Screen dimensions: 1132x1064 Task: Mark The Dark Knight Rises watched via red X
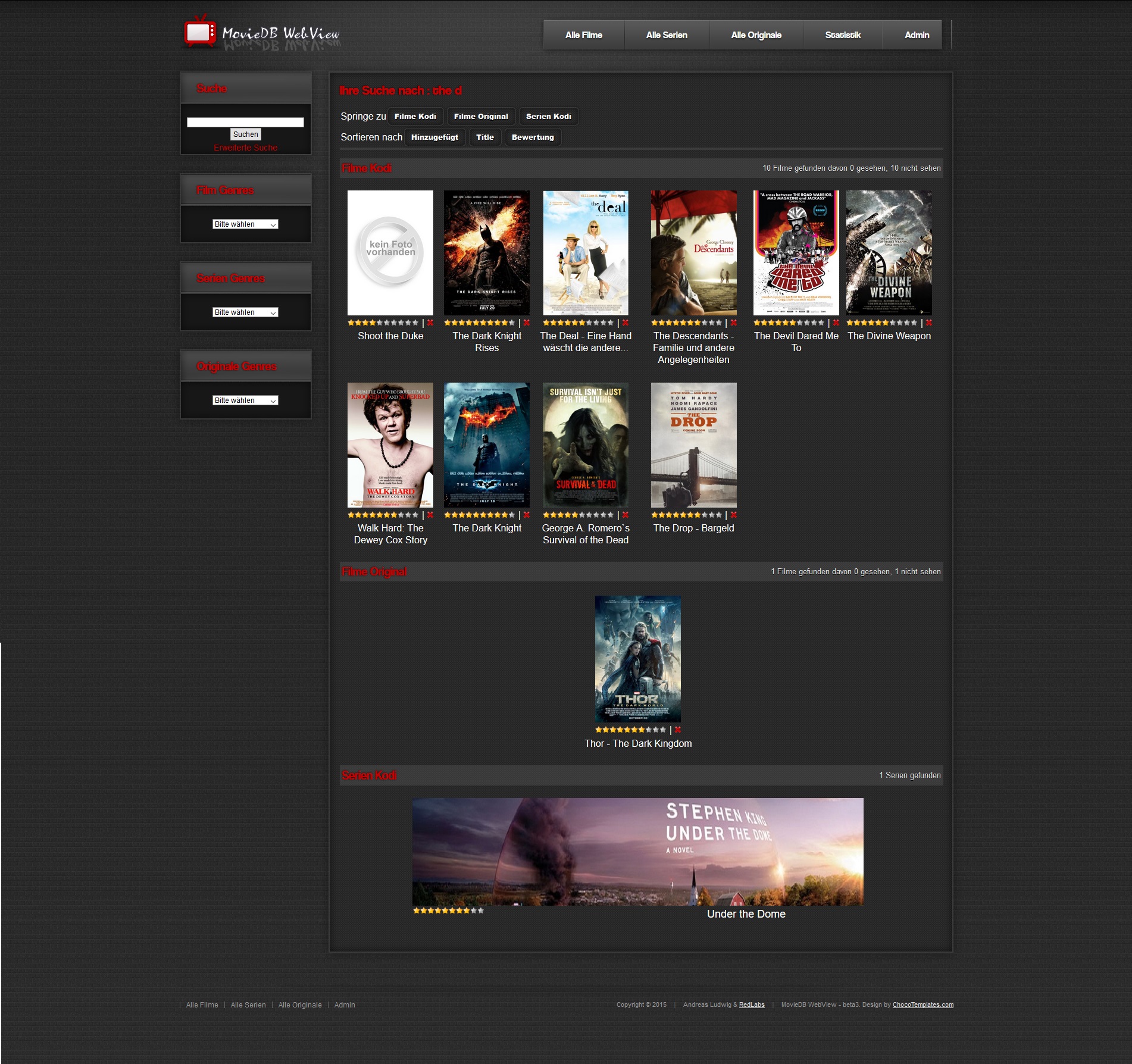tap(527, 323)
